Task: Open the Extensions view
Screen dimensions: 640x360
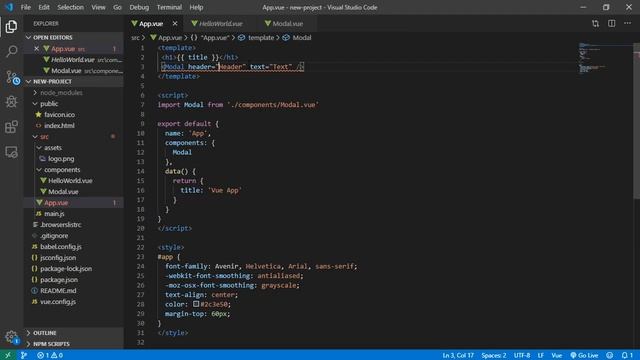Action: tap(11, 127)
